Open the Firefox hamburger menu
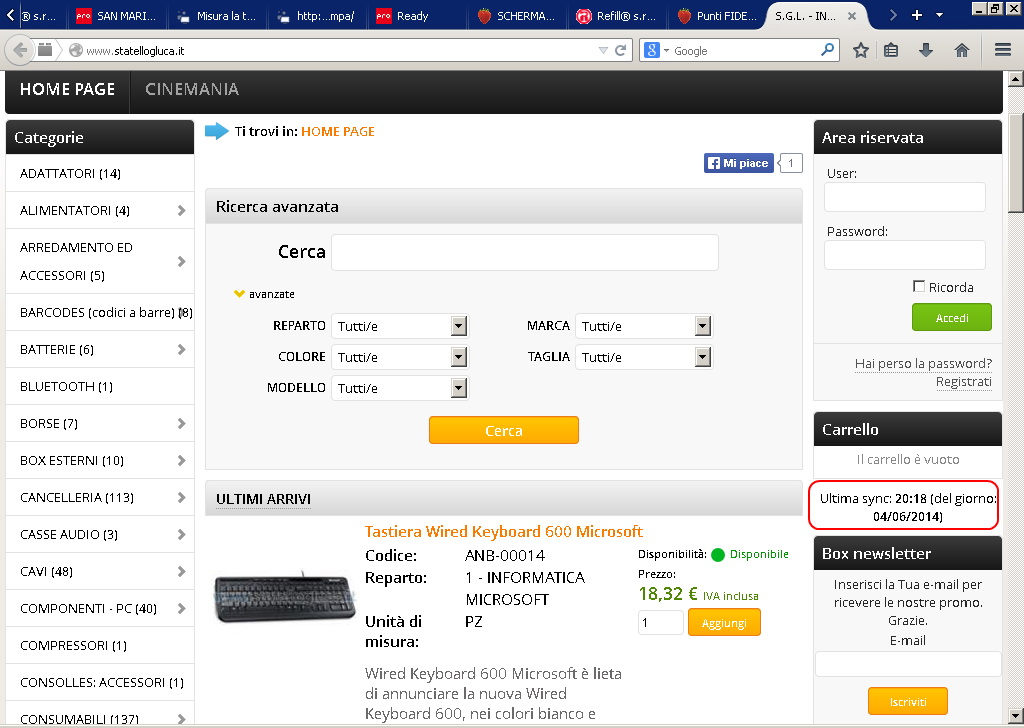 click(1003, 50)
